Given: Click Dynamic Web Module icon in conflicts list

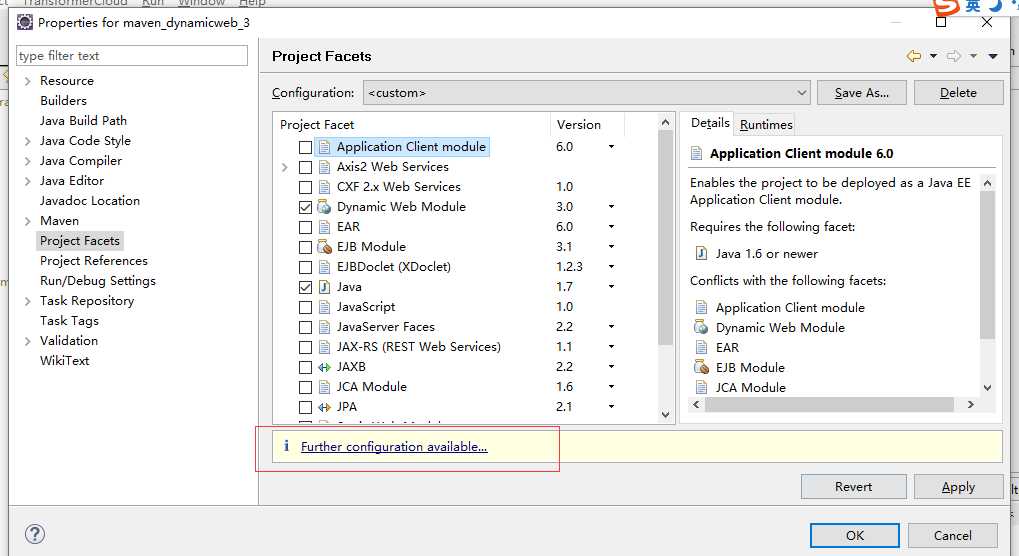Looking at the screenshot, I should 701,327.
